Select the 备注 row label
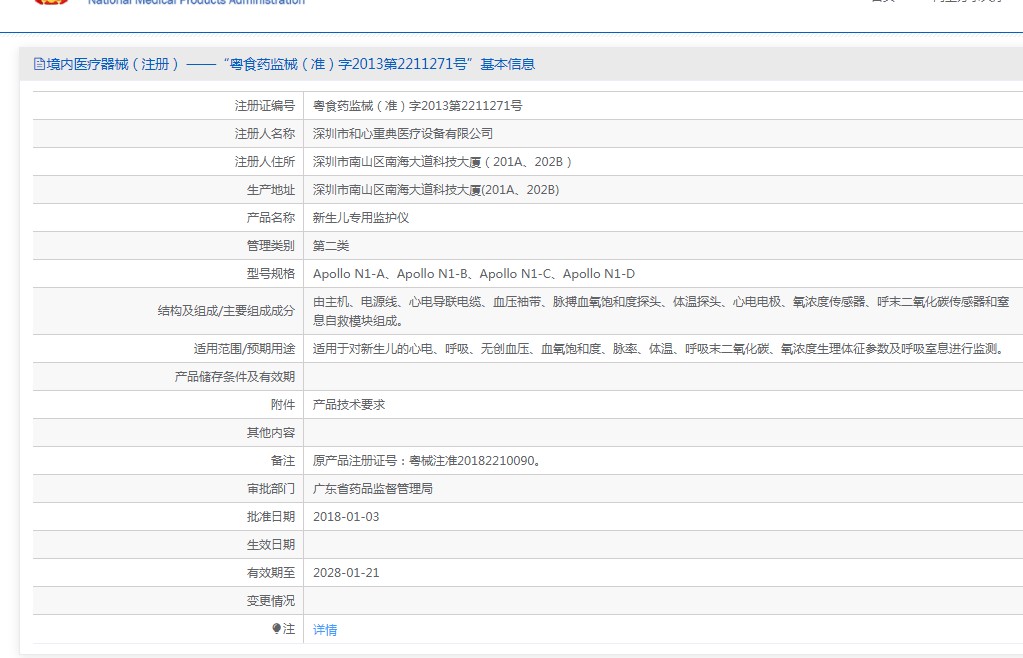1023x658 pixels. (x=282, y=461)
